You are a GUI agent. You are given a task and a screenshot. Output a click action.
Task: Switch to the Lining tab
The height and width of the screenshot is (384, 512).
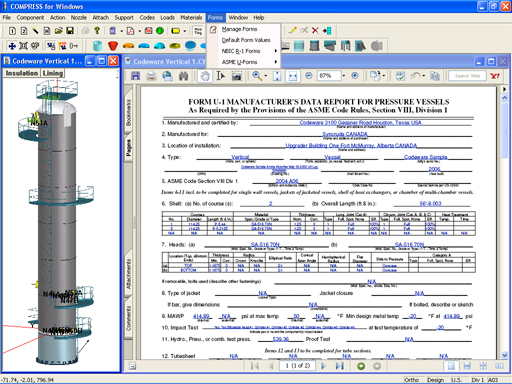[x=53, y=73]
